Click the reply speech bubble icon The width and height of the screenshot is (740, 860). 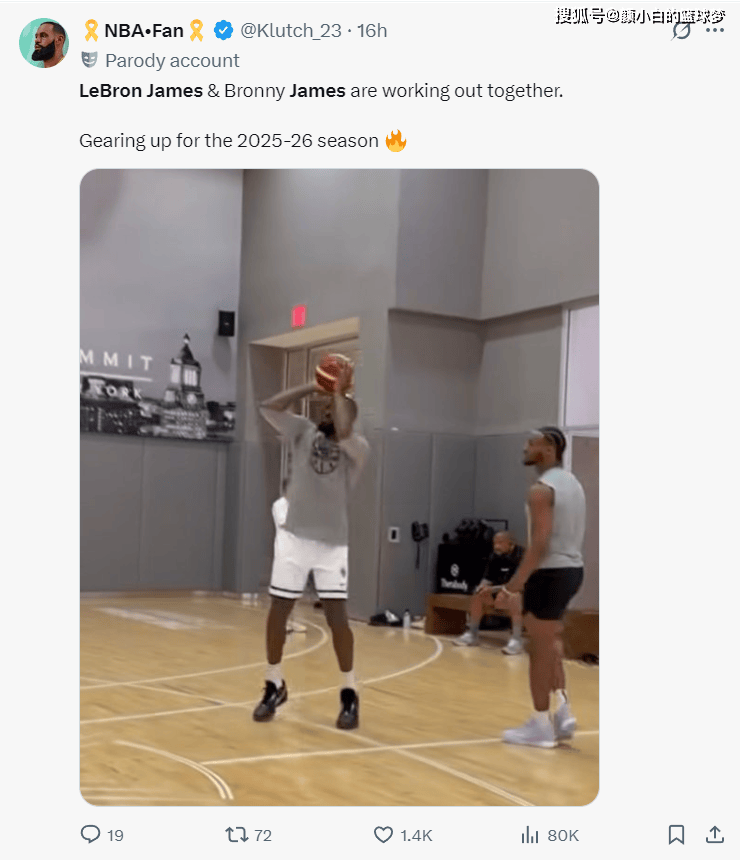91,834
